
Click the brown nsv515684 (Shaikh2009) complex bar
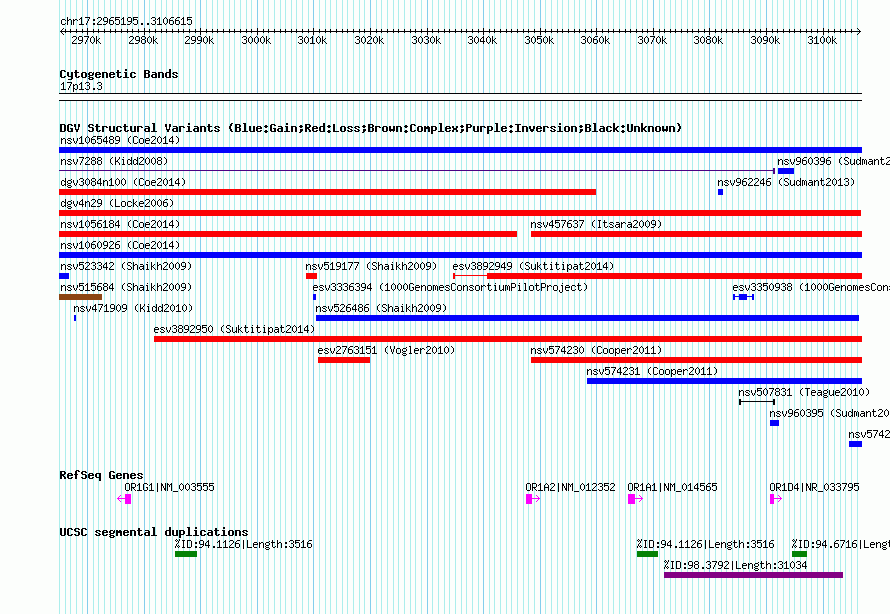[x=81, y=297]
